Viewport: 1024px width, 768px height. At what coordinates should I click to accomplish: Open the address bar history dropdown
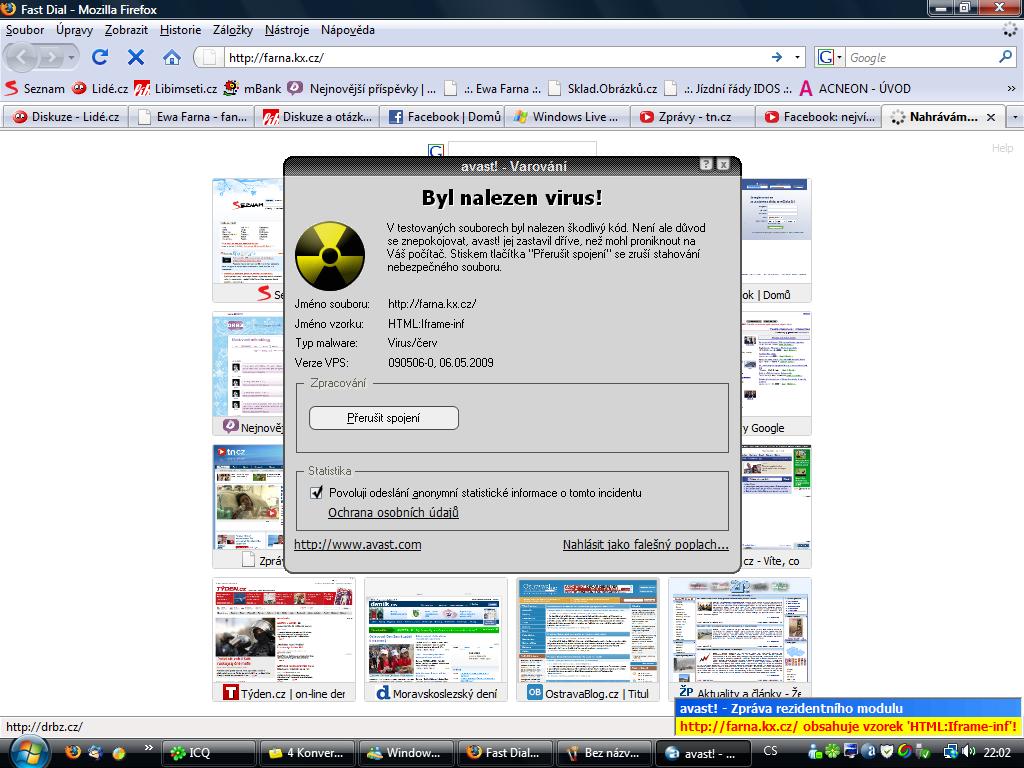(x=797, y=57)
